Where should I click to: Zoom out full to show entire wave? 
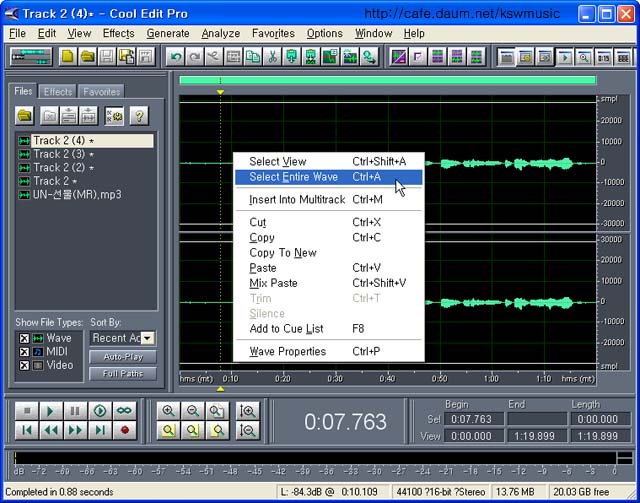pyautogui.click(x=217, y=411)
